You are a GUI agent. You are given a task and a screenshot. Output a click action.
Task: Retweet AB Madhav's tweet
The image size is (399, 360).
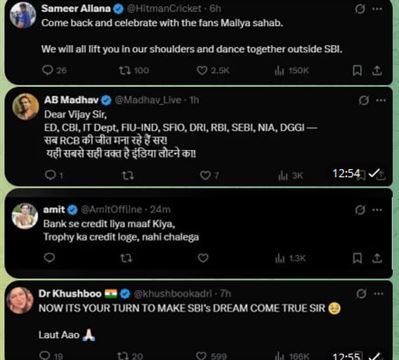pyautogui.click(x=127, y=175)
